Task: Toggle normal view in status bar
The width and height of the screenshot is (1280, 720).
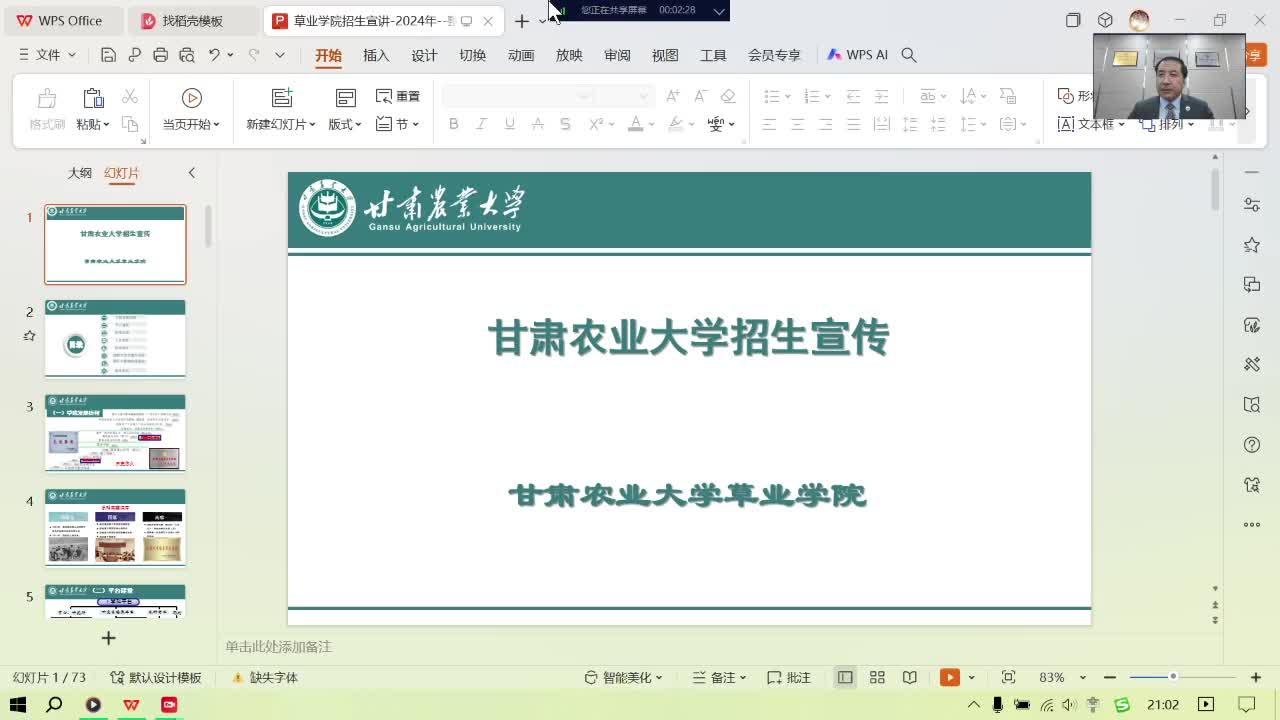Action: pyautogui.click(x=845, y=677)
